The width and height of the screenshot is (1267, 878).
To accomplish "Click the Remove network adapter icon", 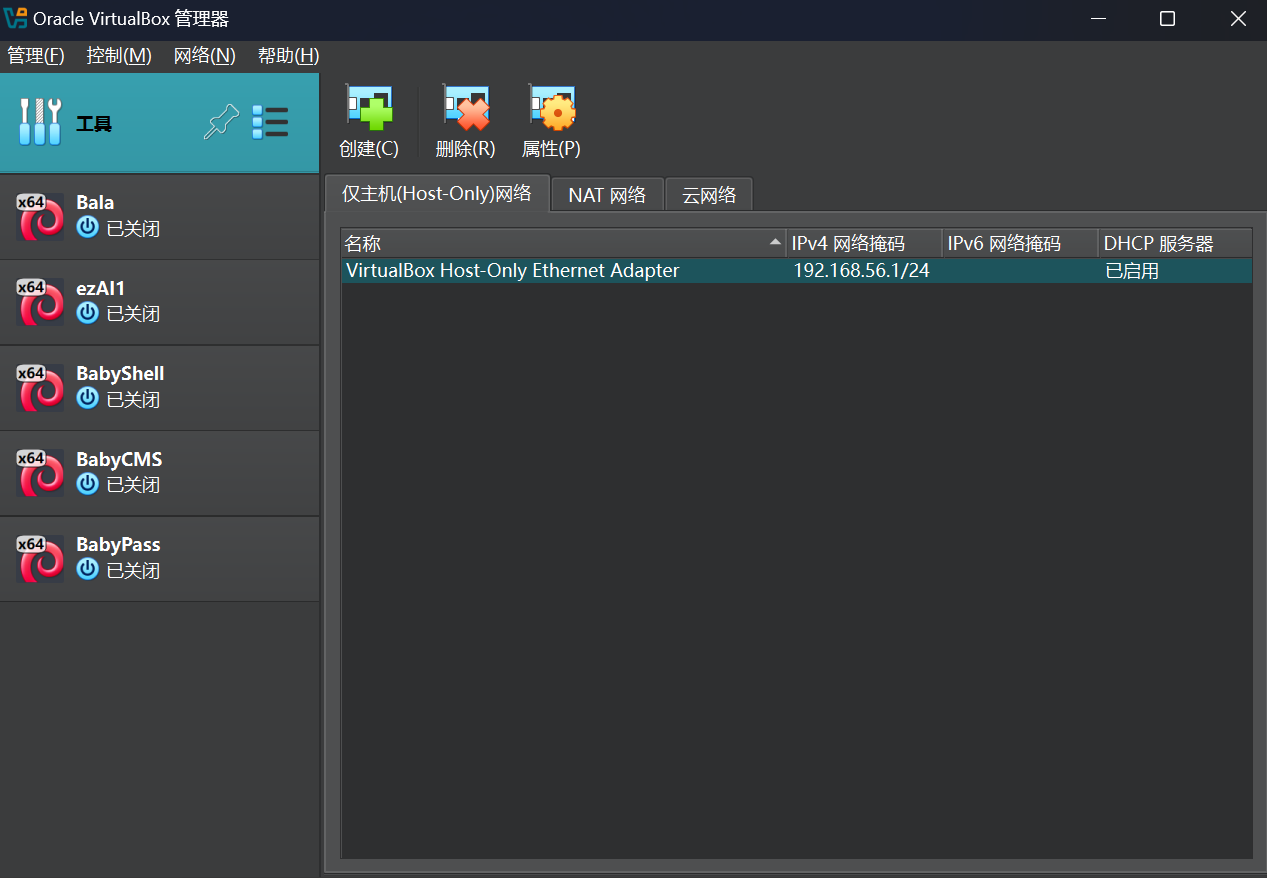I will 466,108.
